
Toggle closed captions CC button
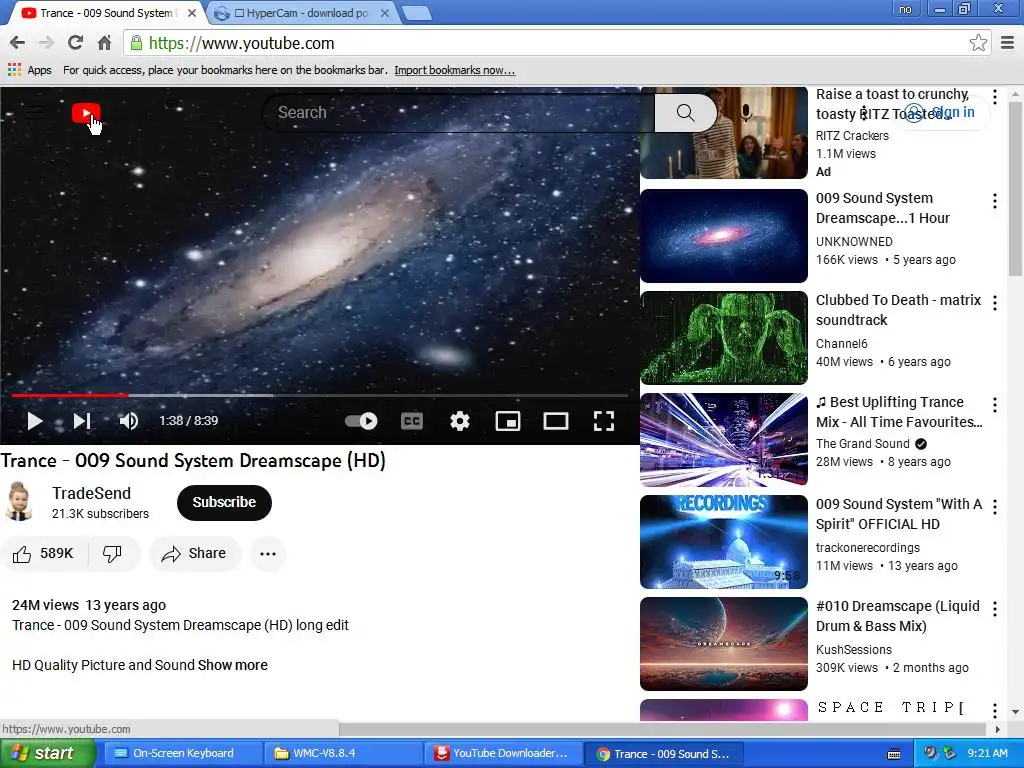tap(411, 421)
